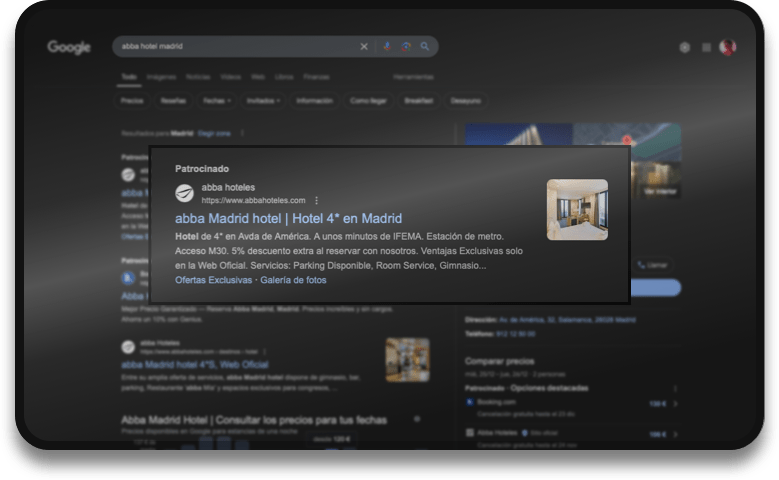Screen dimensions: 779x480
Task: Select the Breakfast filter chip
Action: [418, 101]
